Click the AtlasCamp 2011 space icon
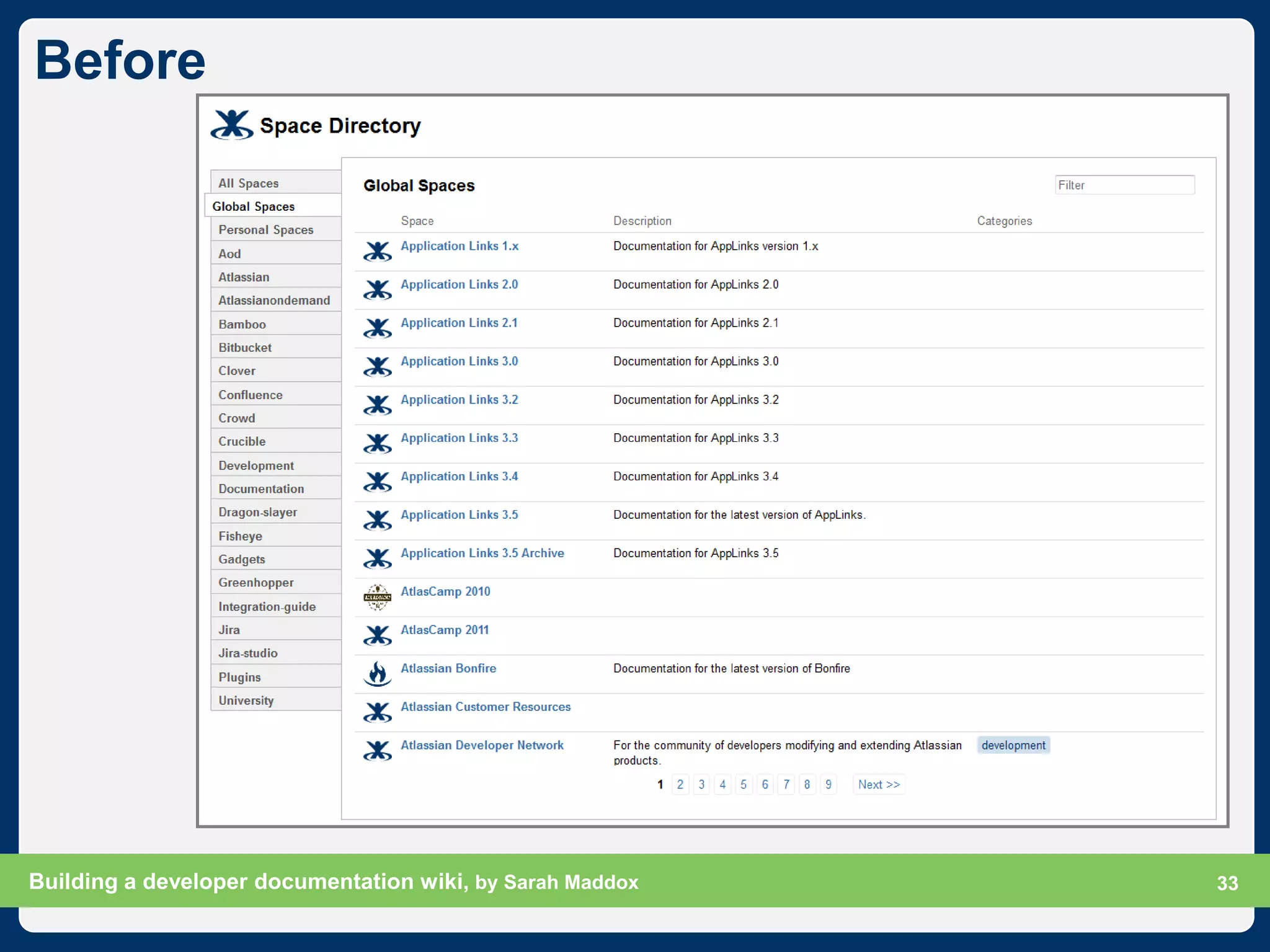 377,636
